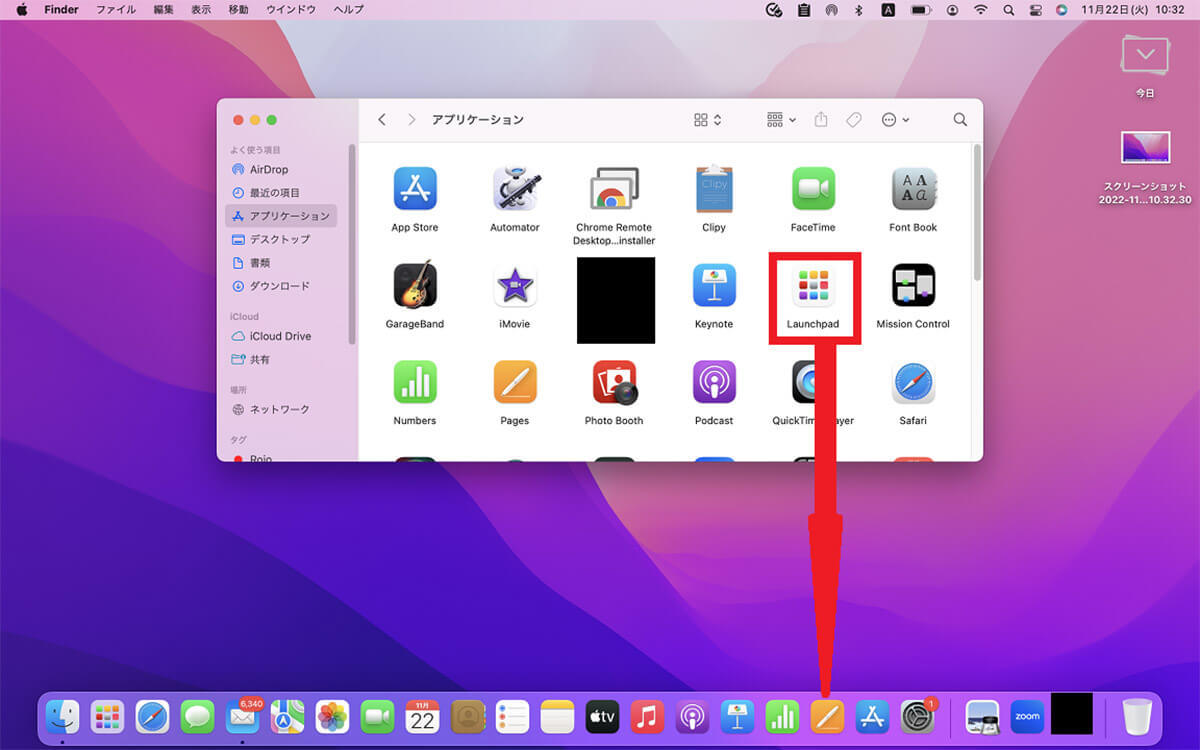Open zoom from the Dock
Viewport: 1200px width, 750px height.
(1027, 716)
